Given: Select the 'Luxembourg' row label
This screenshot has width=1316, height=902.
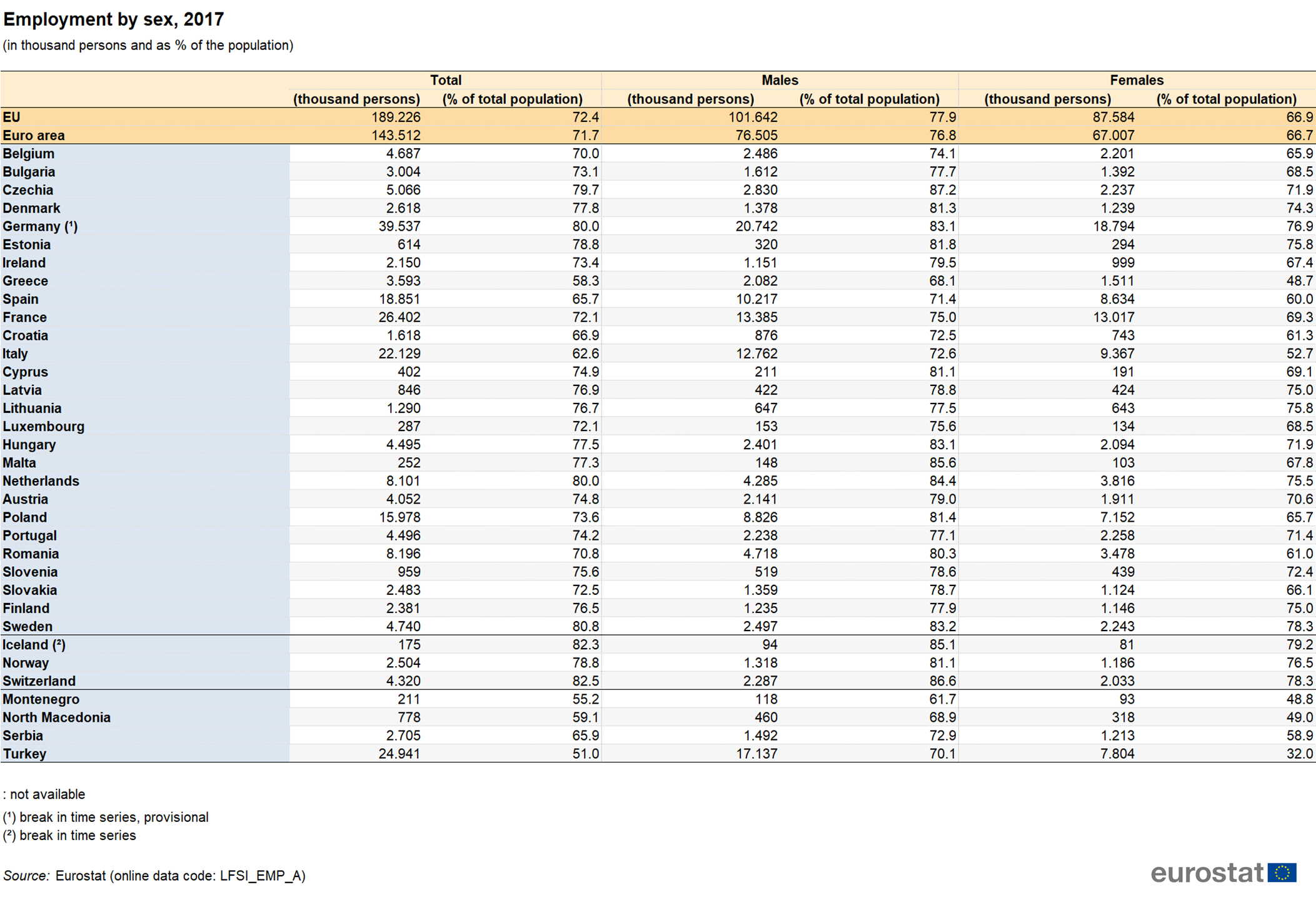Looking at the screenshot, I should point(44,426).
